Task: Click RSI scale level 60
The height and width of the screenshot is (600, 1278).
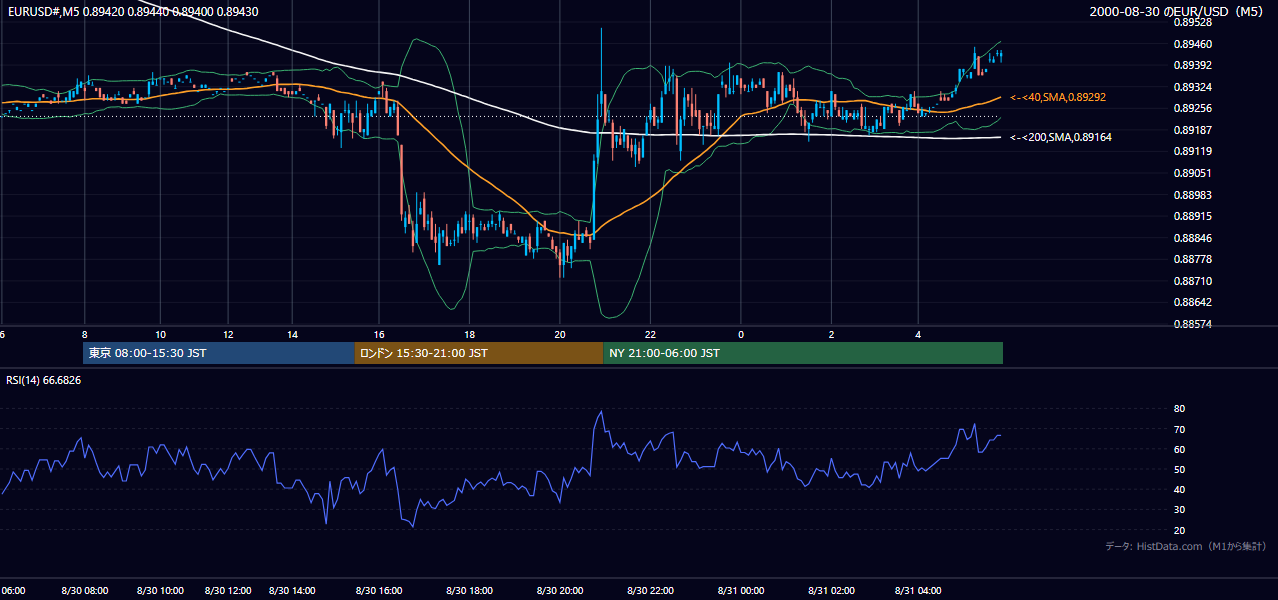Action: coord(1179,449)
